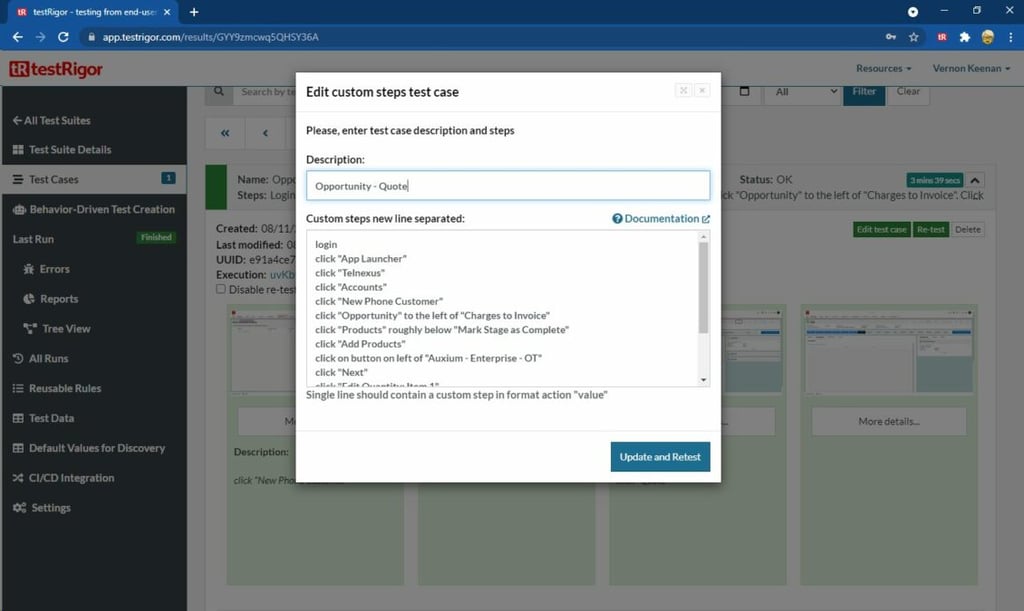The width and height of the screenshot is (1024, 611).
Task: Click the rightmost screenshot thumbnail
Action: 889,351
